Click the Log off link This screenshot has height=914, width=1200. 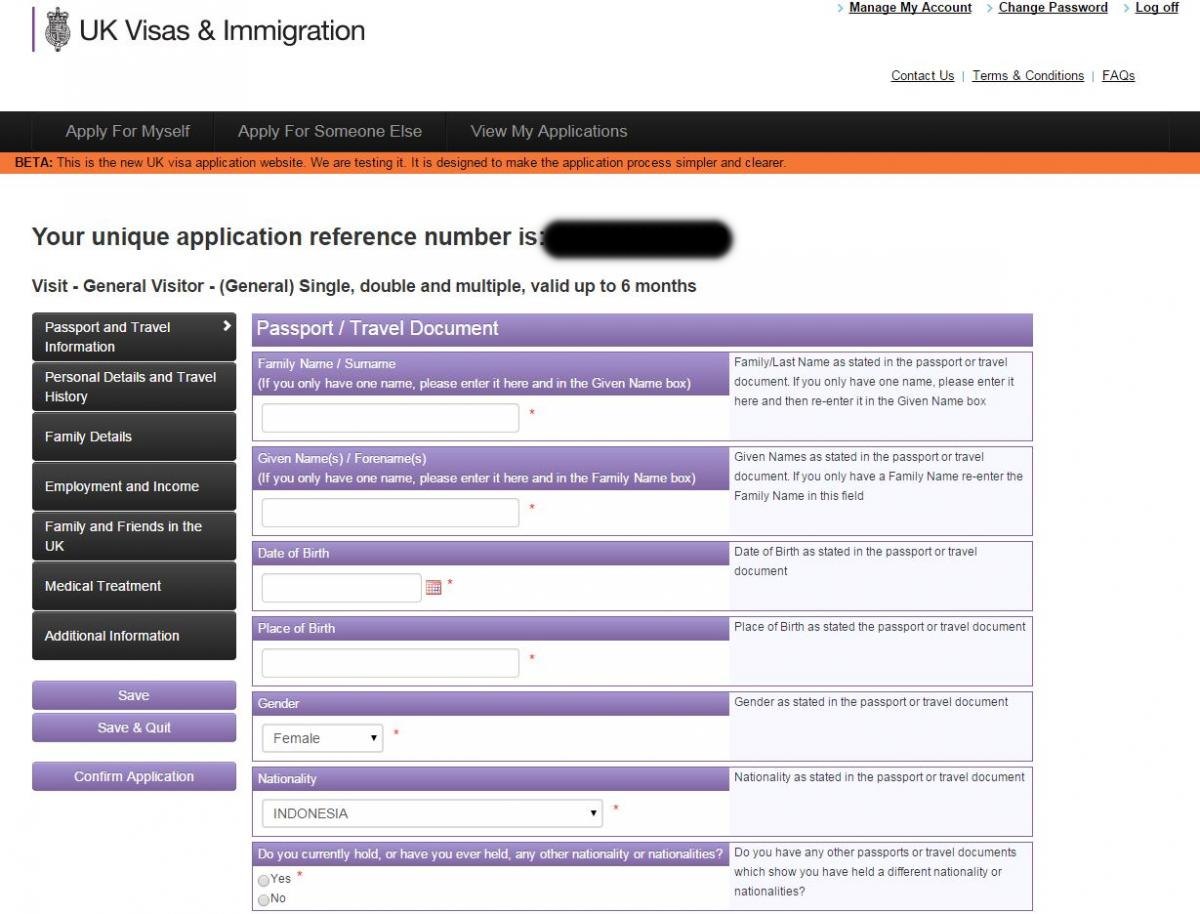(1157, 8)
